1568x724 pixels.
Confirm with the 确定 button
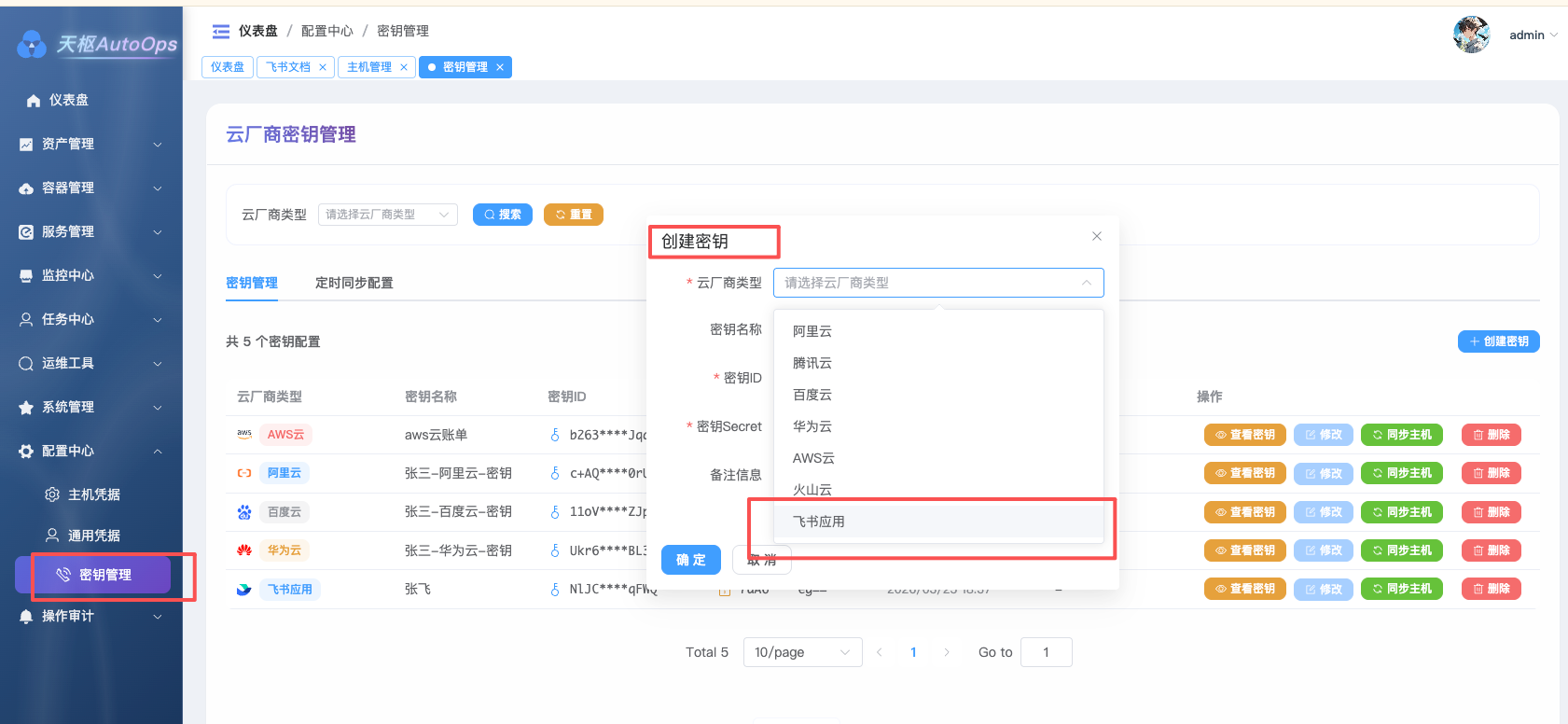[x=691, y=560]
